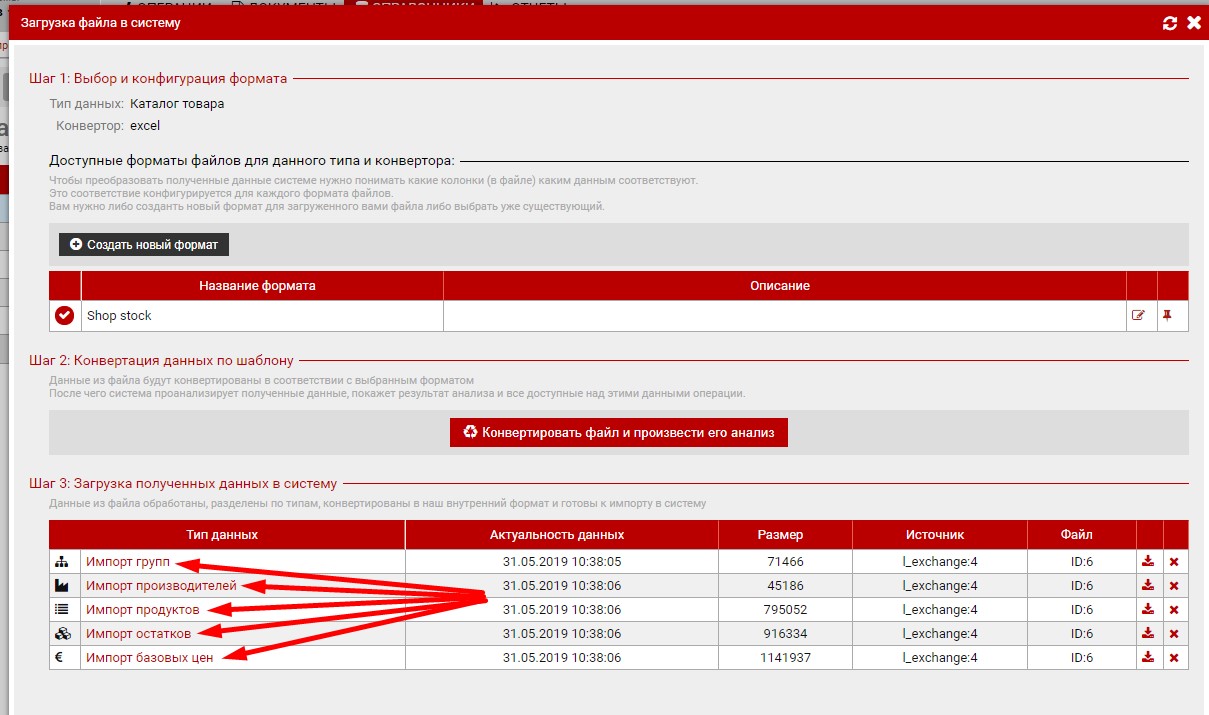Pin the Shop stock format
1209x715 pixels.
[x=1166, y=316]
